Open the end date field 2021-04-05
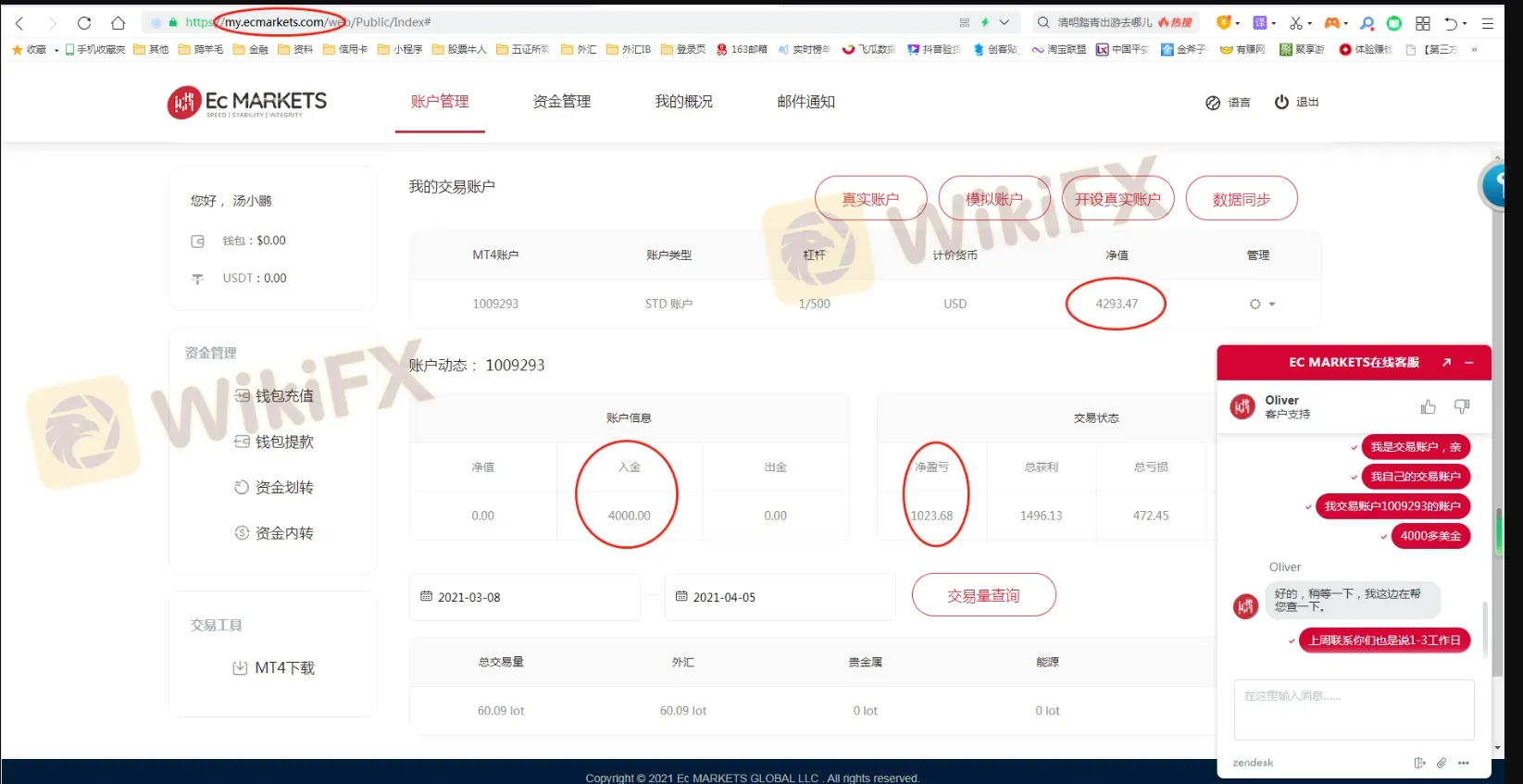The height and width of the screenshot is (784, 1523). (x=780, y=597)
